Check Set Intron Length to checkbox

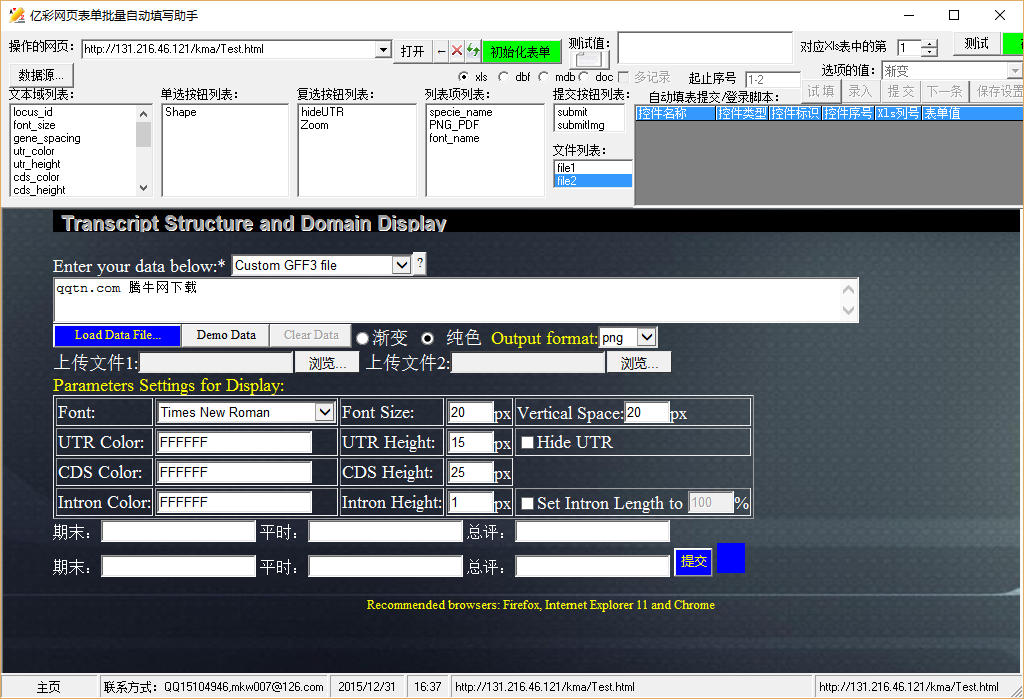click(x=527, y=503)
